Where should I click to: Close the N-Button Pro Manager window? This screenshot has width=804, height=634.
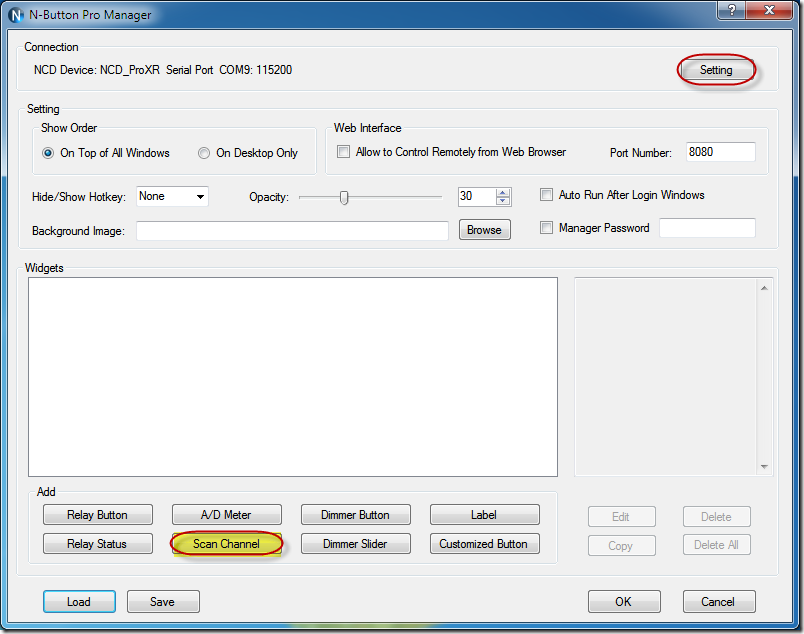769,10
